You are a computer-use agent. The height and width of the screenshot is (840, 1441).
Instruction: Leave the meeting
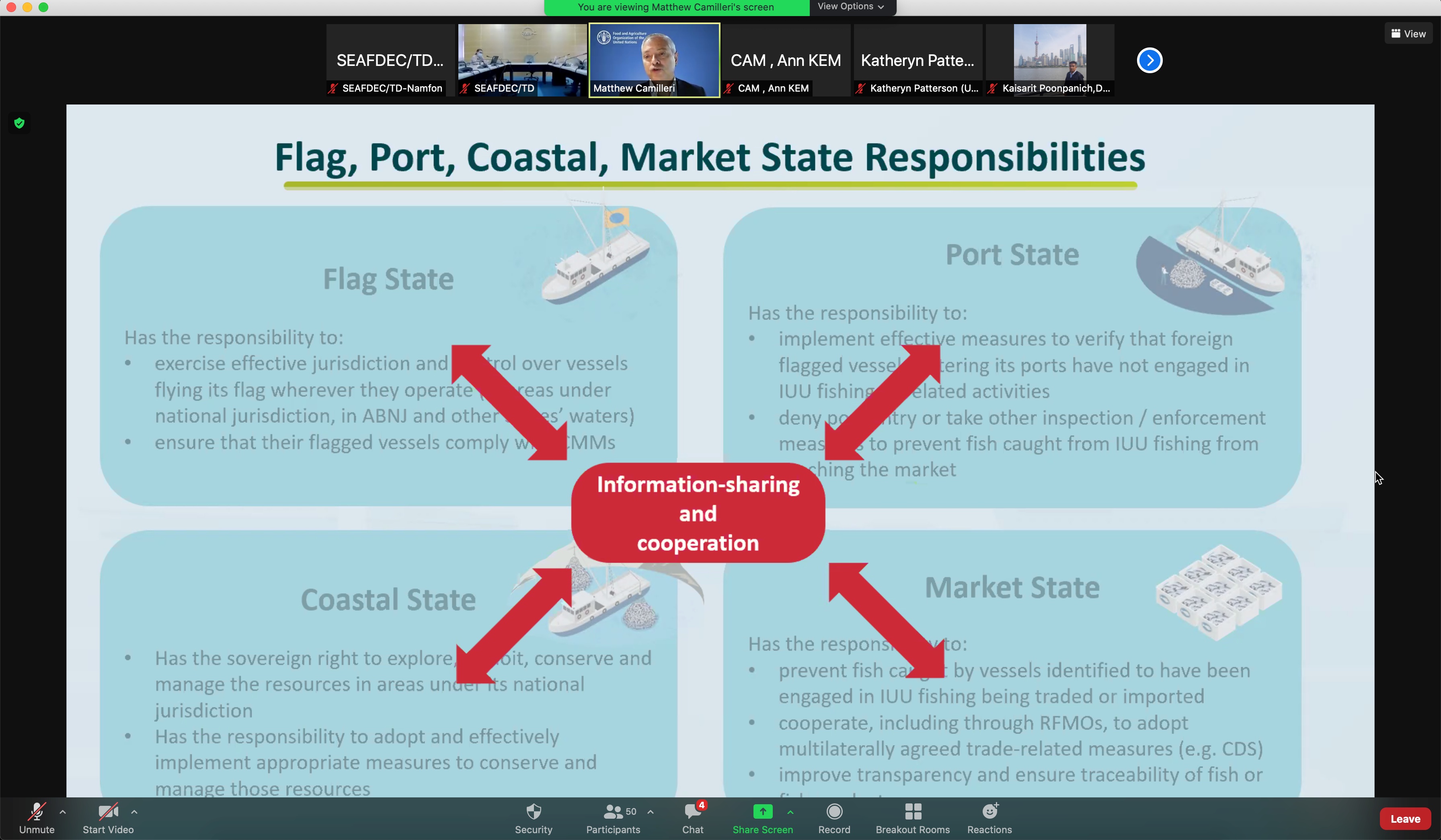1405,819
